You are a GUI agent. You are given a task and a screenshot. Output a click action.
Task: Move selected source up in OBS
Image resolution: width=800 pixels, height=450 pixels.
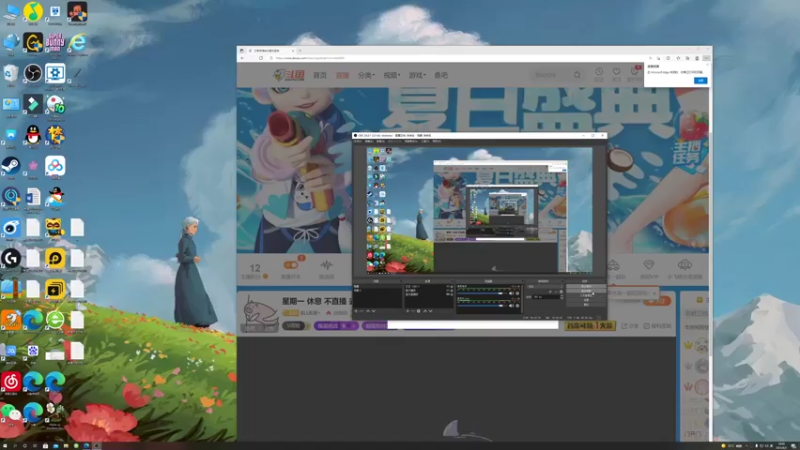tap(425, 311)
